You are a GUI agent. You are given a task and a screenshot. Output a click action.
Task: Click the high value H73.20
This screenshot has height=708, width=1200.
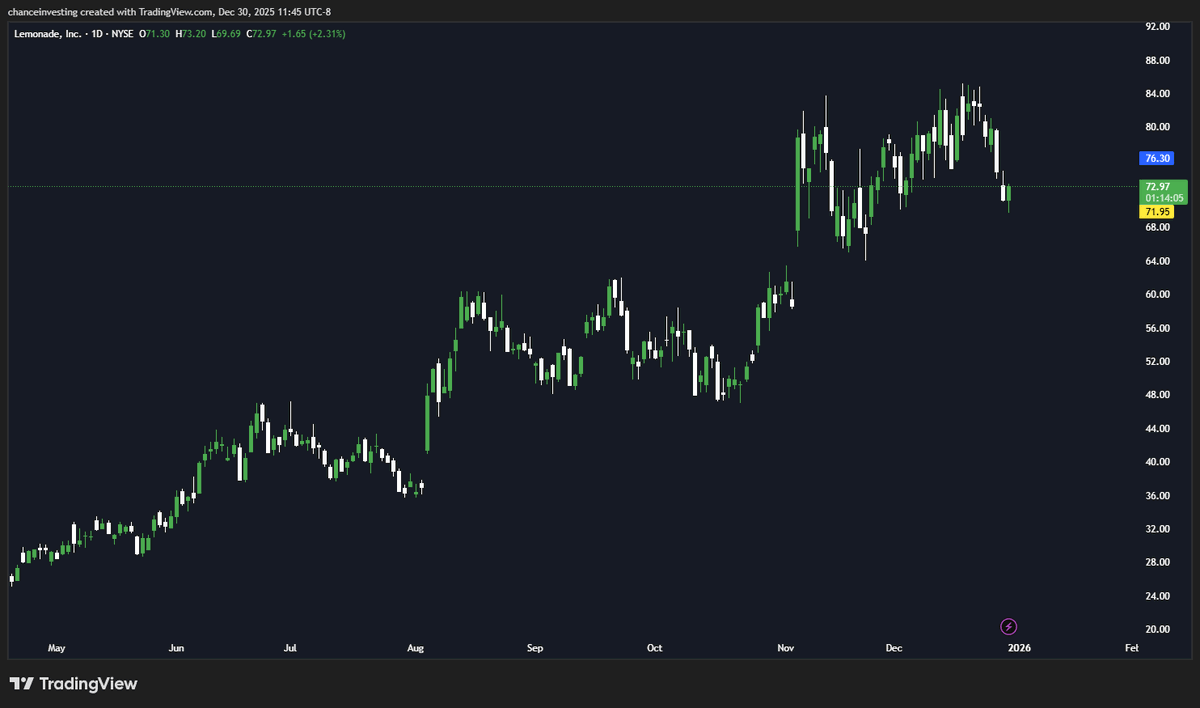[191, 33]
